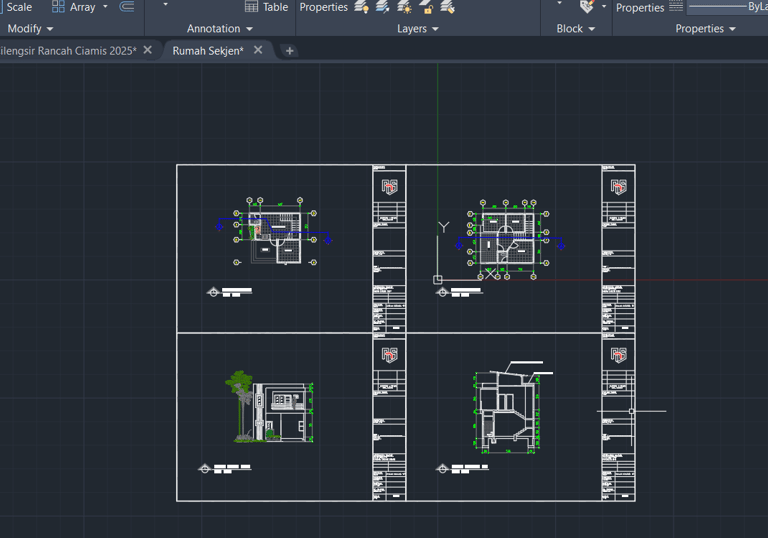The width and height of the screenshot is (768, 538).
Task: Expand the Annotation panel flyout
Action: [x=219, y=29]
